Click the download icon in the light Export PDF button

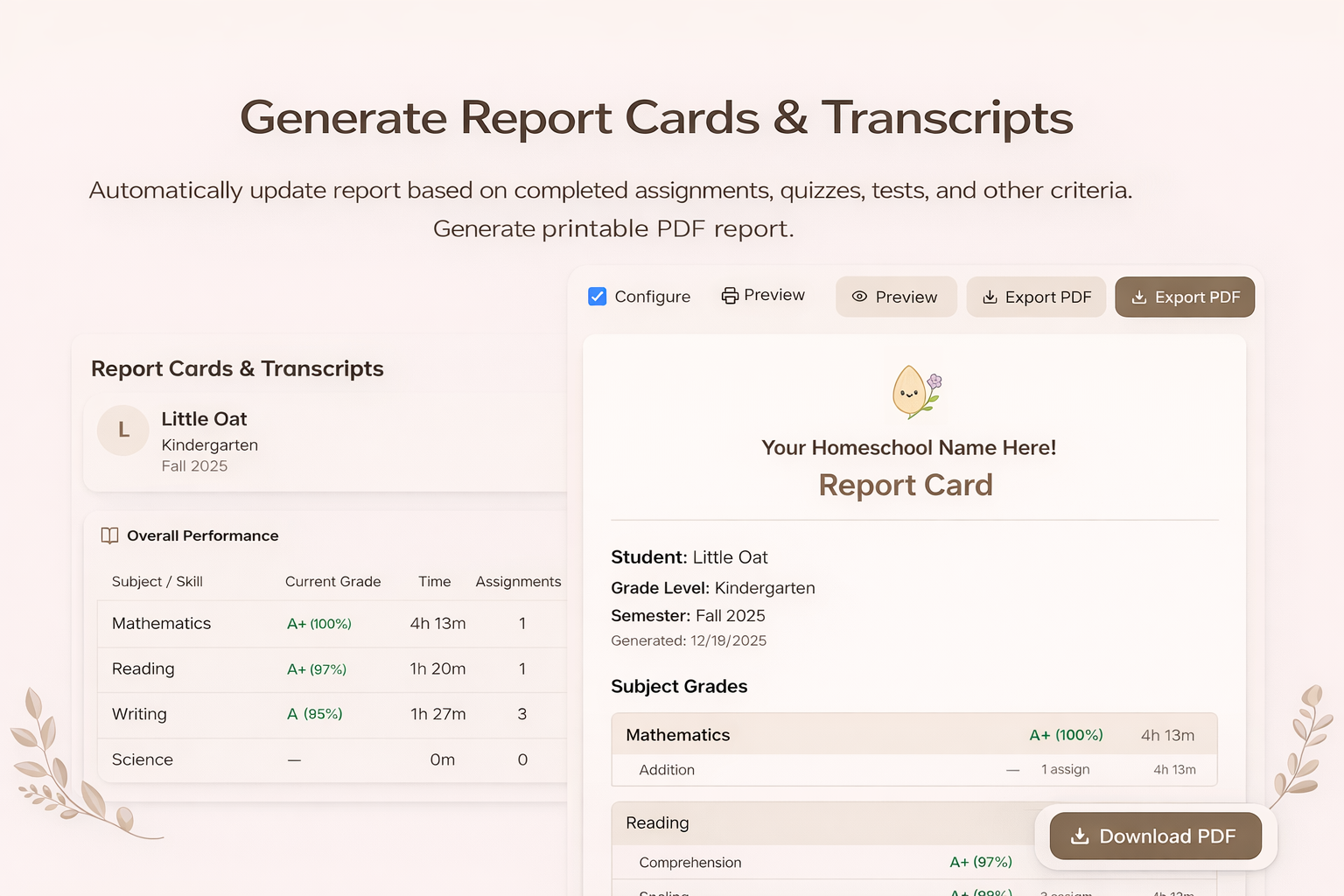point(990,297)
